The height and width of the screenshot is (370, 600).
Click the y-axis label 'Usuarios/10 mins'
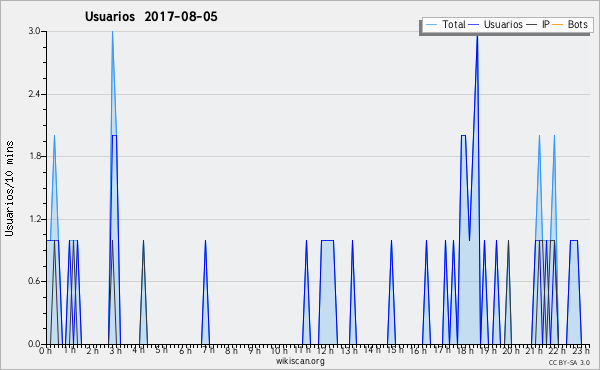(x=9, y=189)
